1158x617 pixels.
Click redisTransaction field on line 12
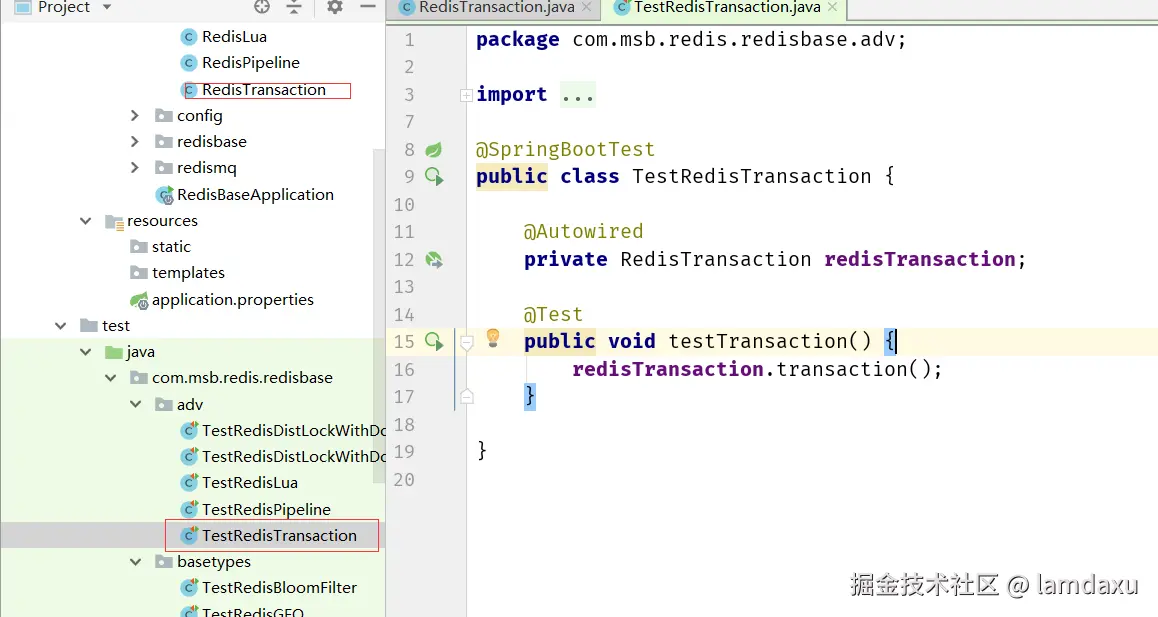919,259
